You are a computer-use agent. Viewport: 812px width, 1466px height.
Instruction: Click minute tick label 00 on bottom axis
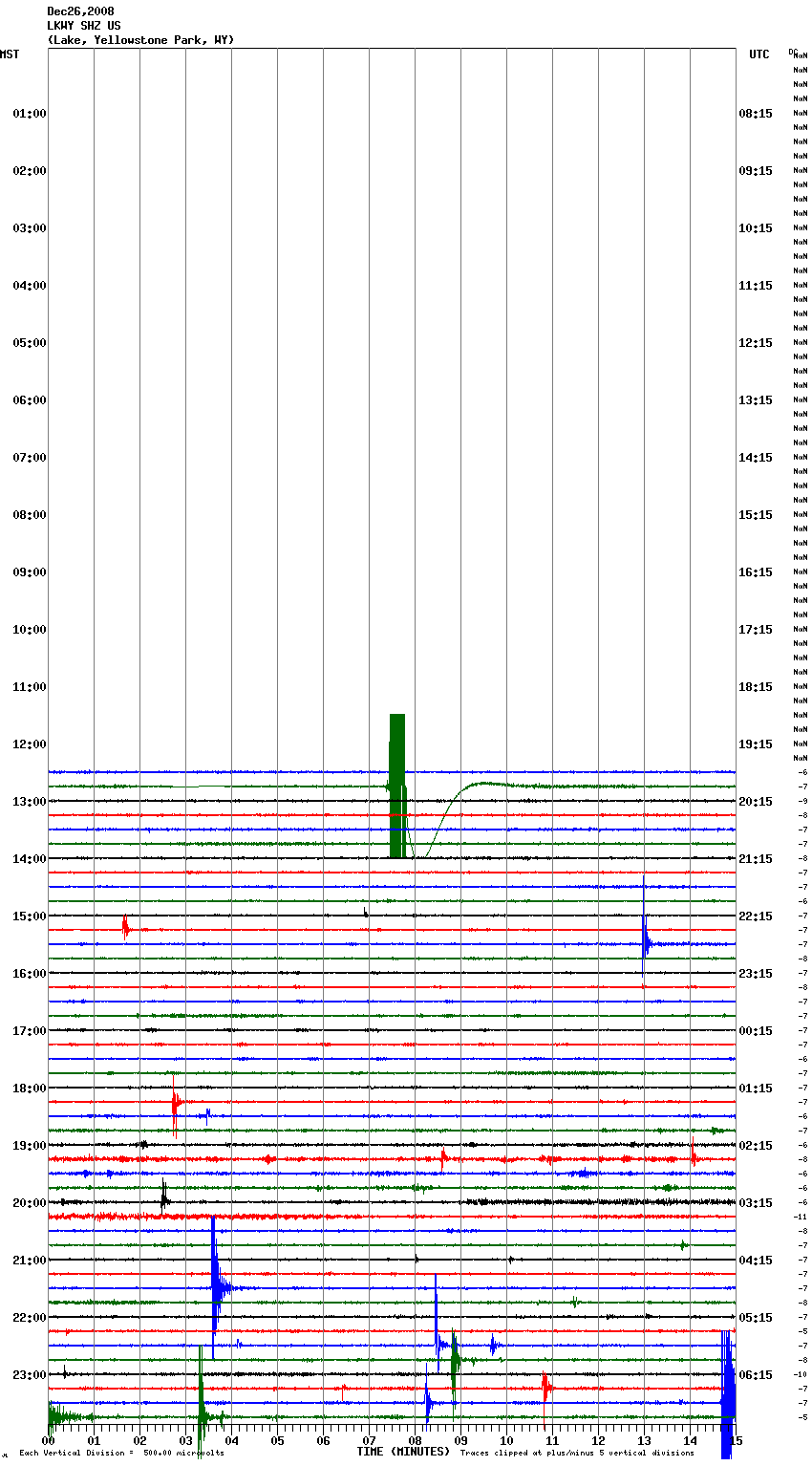pyautogui.click(x=49, y=1440)
